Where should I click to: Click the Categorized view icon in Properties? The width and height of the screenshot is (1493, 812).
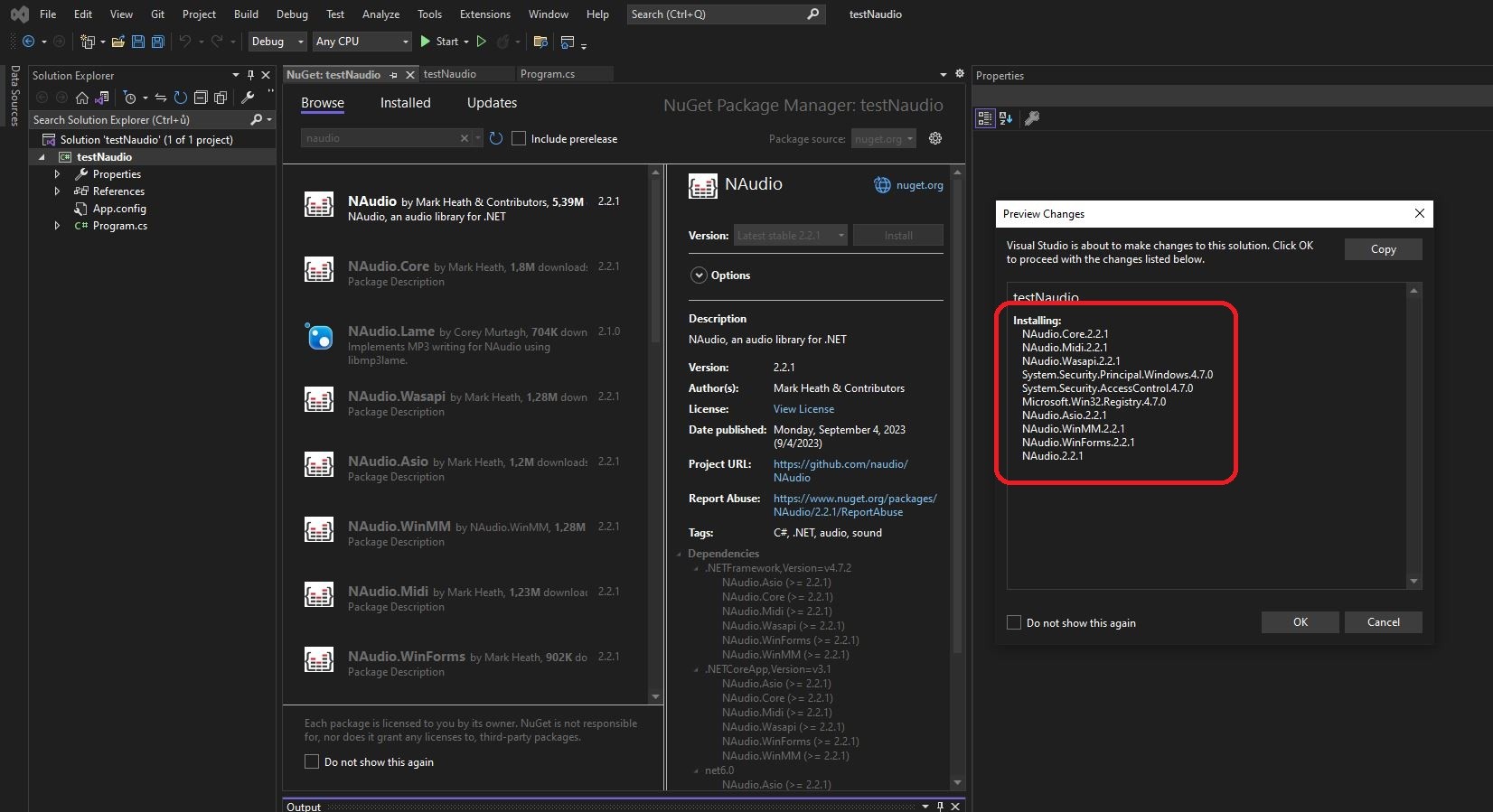point(984,118)
